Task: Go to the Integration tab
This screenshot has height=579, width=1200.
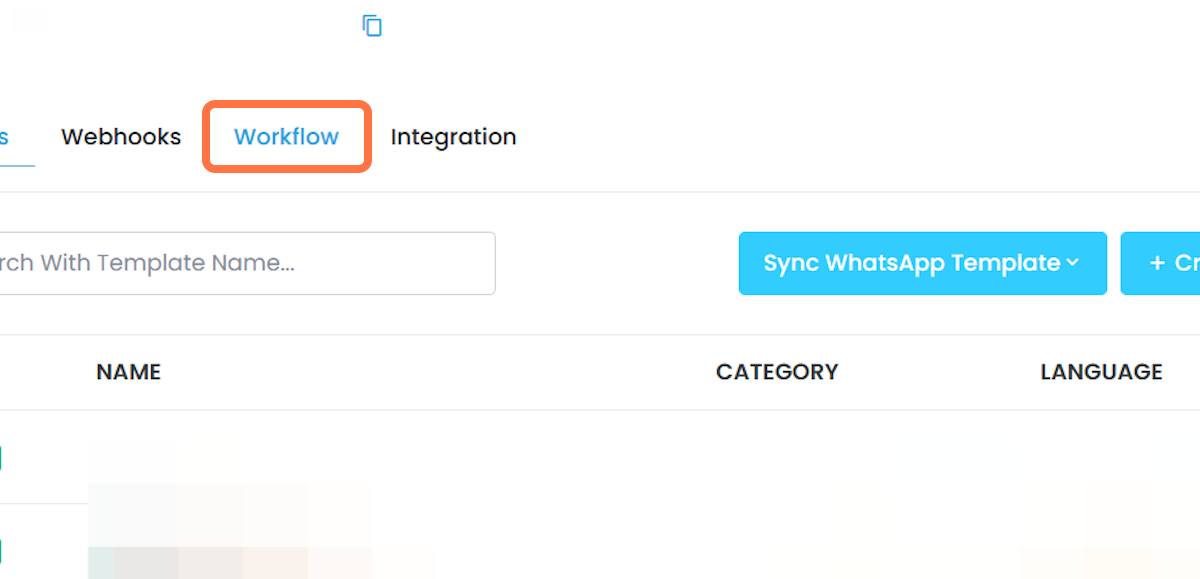Action: coord(453,137)
